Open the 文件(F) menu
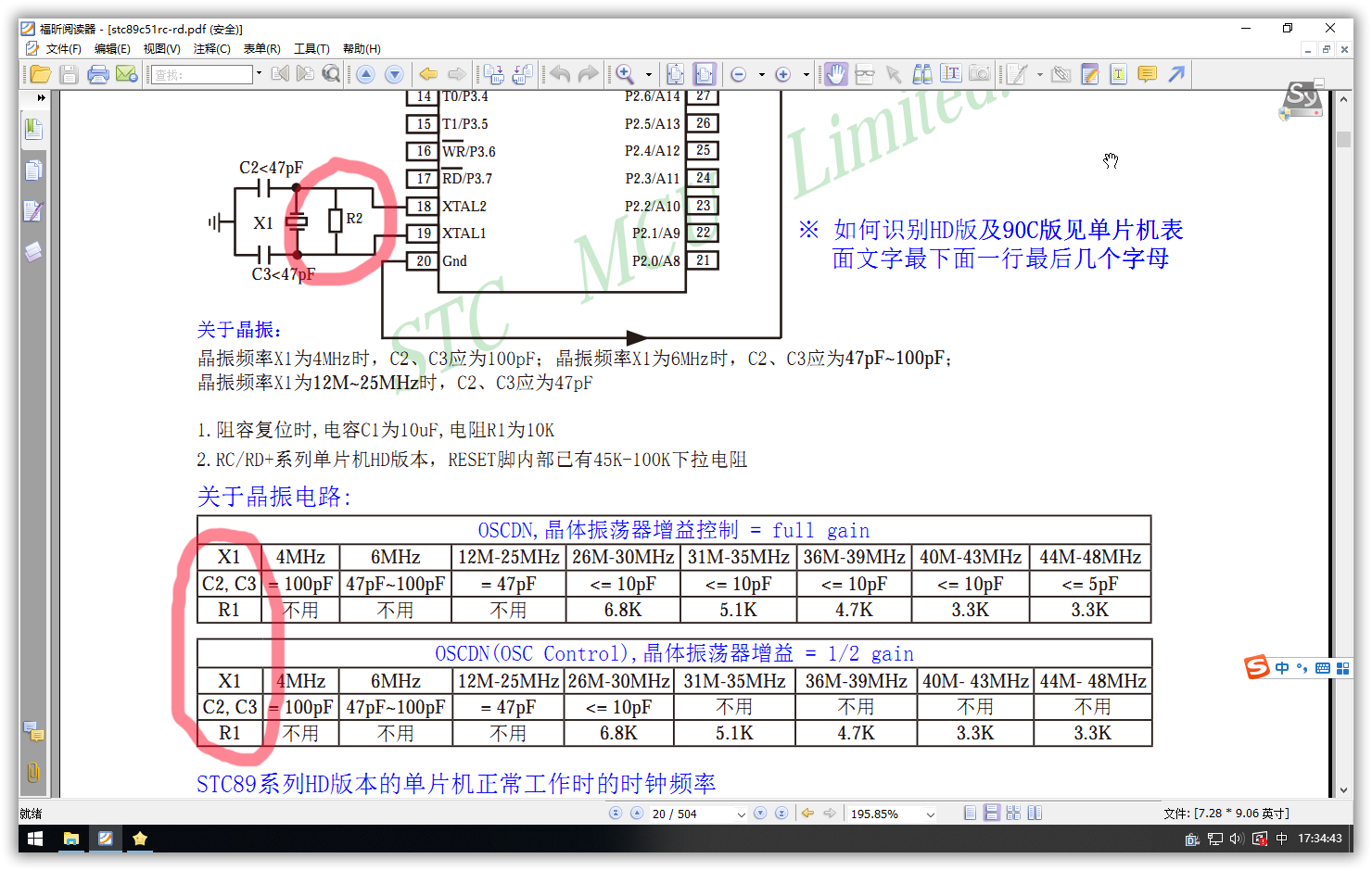The image size is (1372, 871). 63,49
